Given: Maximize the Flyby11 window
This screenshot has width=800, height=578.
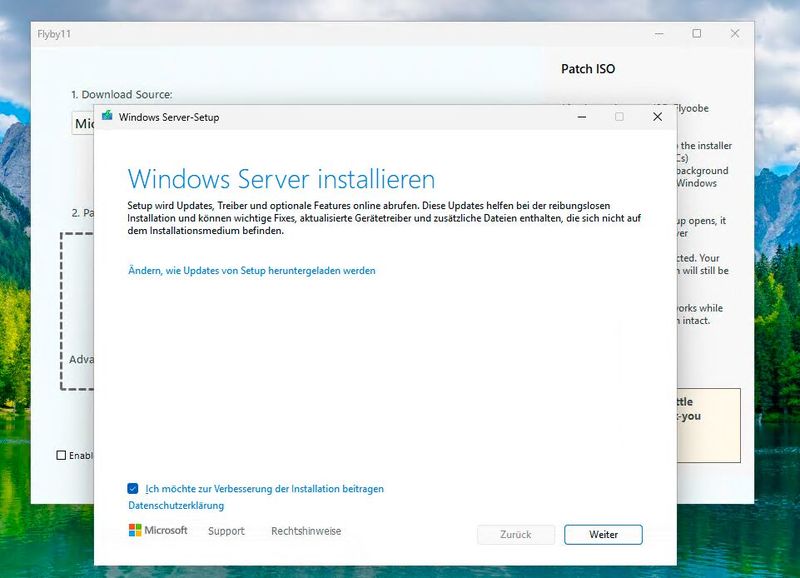Looking at the screenshot, I should [696, 34].
